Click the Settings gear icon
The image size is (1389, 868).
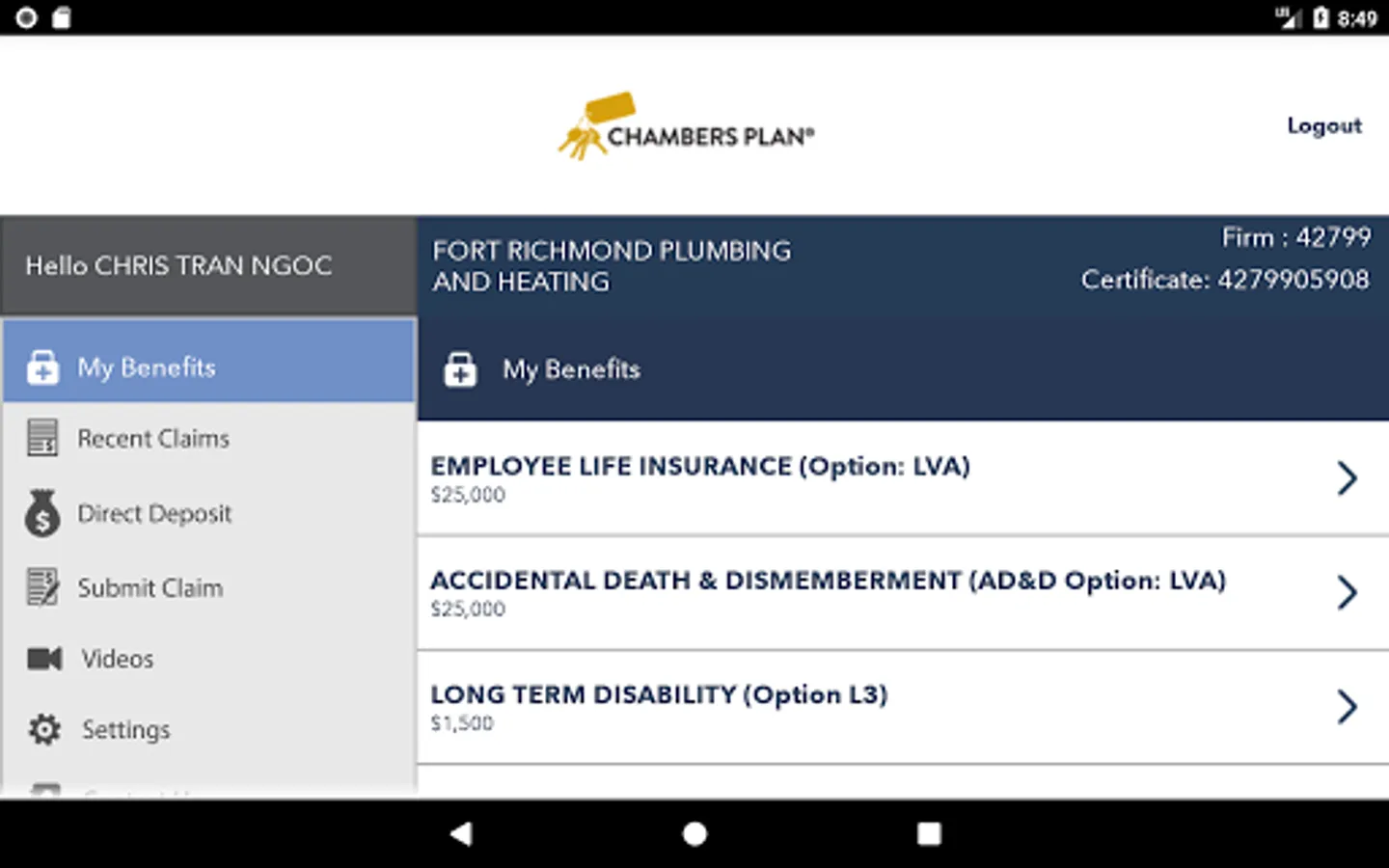tap(44, 730)
